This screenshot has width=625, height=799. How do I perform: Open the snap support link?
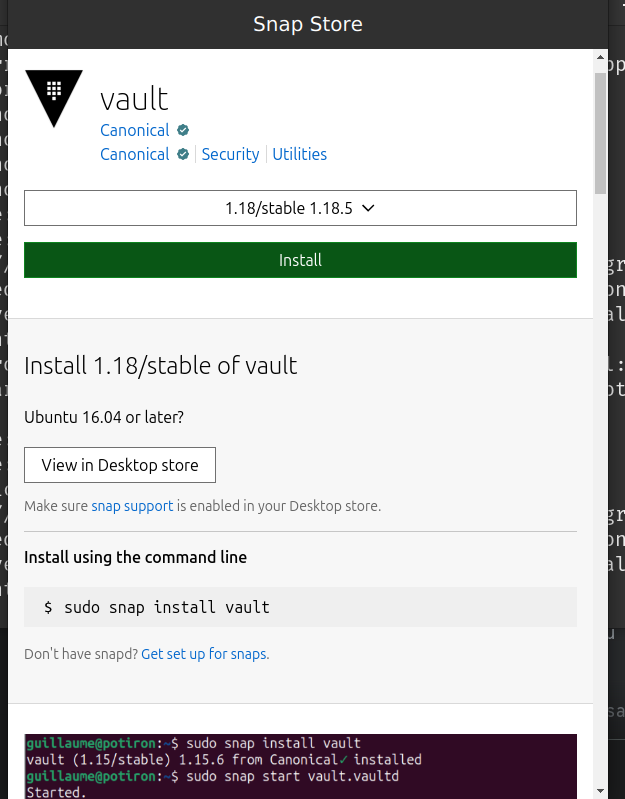pos(132,506)
